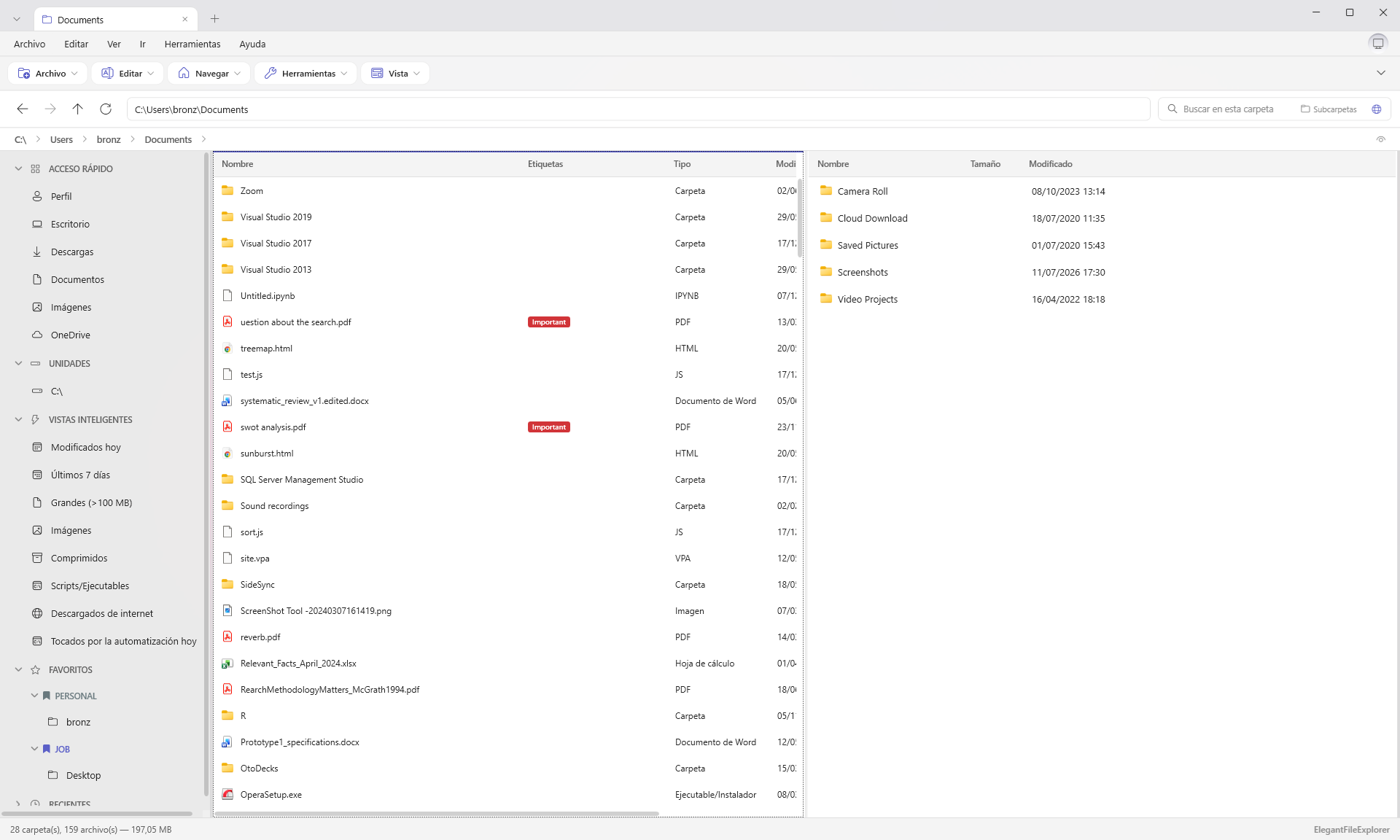Sort right pane by Tamaño column
Image resolution: width=1400 pixels, height=840 pixels.
(x=985, y=164)
